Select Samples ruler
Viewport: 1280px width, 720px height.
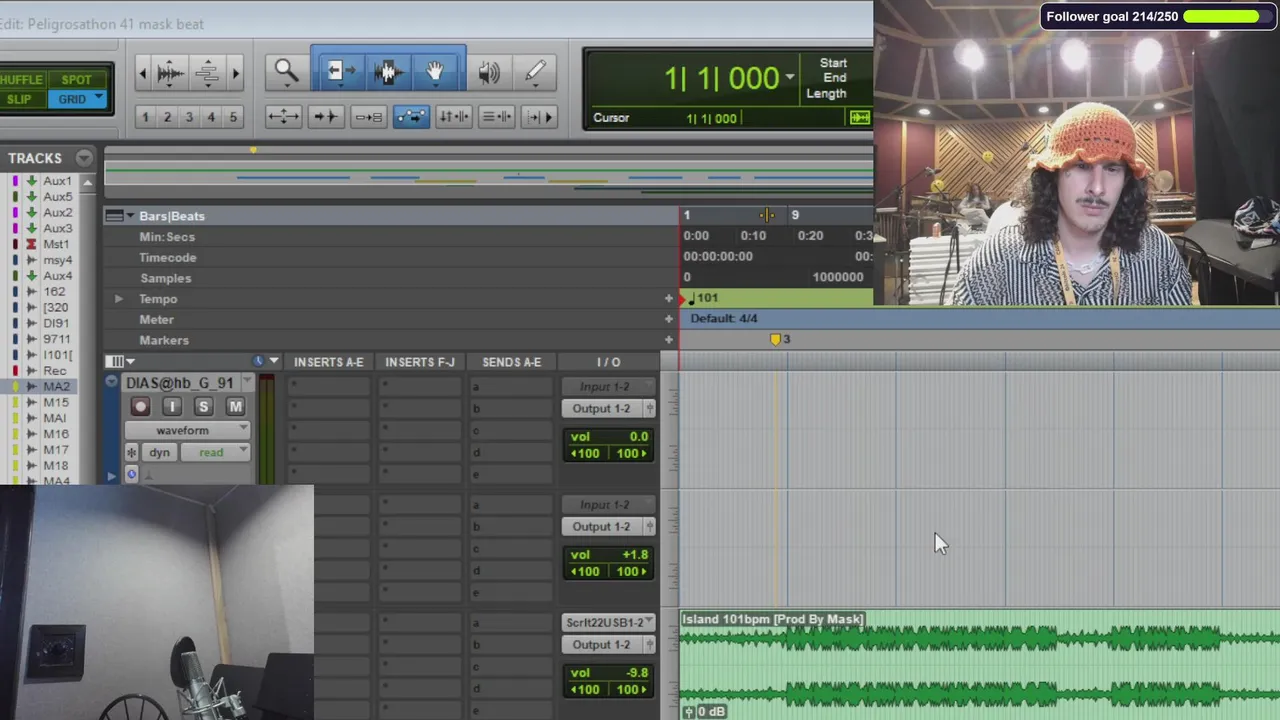point(165,279)
